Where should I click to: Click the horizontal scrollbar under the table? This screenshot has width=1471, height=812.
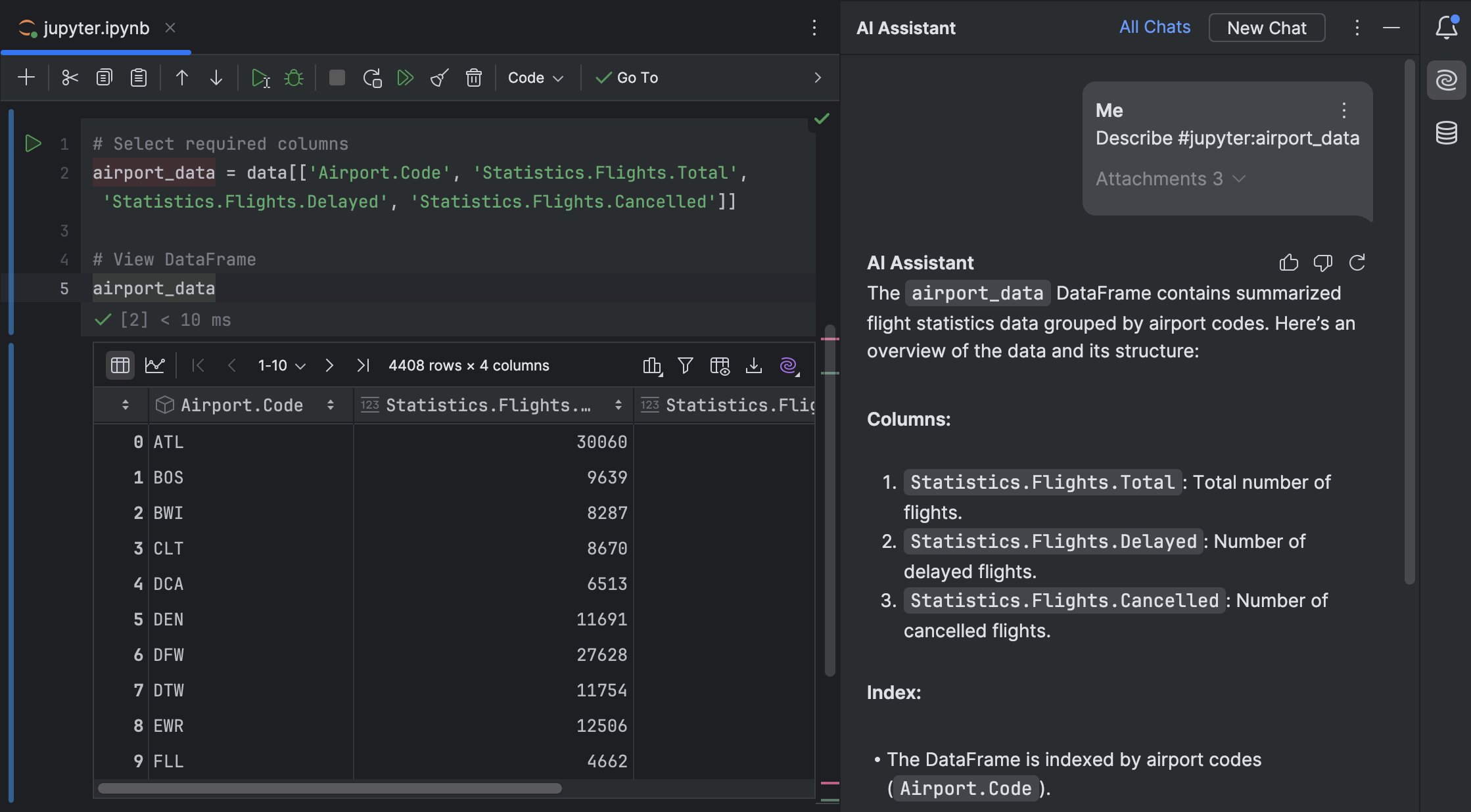pyautogui.click(x=329, y=788)
